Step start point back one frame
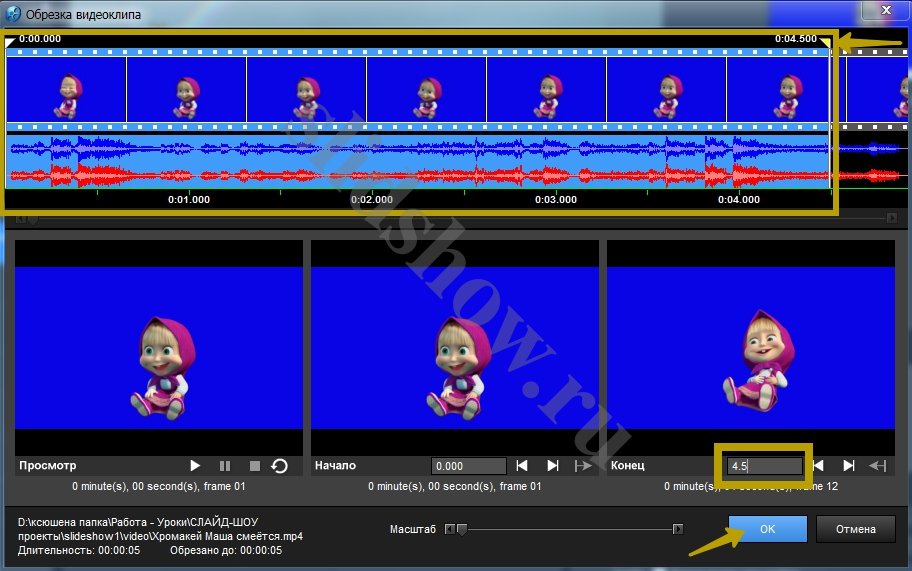 tap(522, 466)
